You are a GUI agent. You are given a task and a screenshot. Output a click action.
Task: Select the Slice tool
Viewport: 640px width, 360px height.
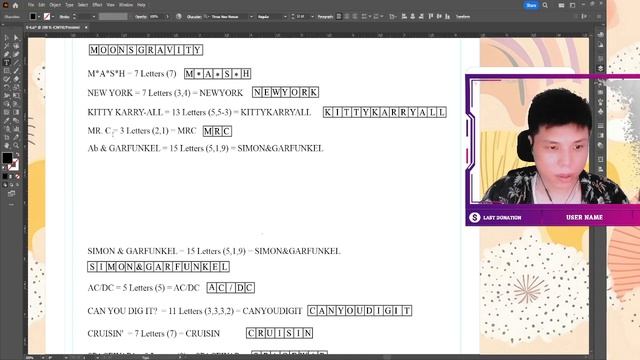click(16, 137)
